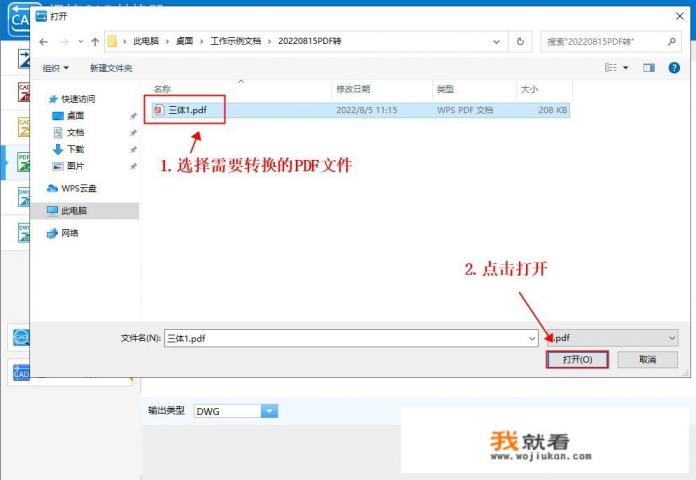This screenshot has width=696, height=480.
Task: Expand the file name history dropdown
Action: (532, 338)
